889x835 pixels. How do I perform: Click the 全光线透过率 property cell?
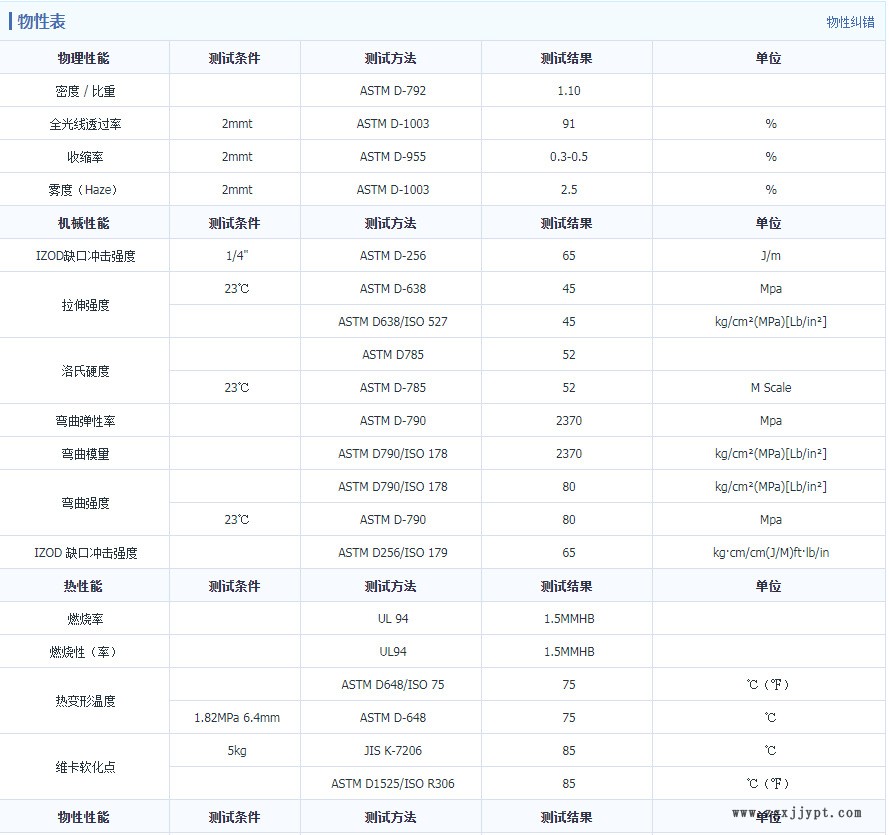(85, 124)
